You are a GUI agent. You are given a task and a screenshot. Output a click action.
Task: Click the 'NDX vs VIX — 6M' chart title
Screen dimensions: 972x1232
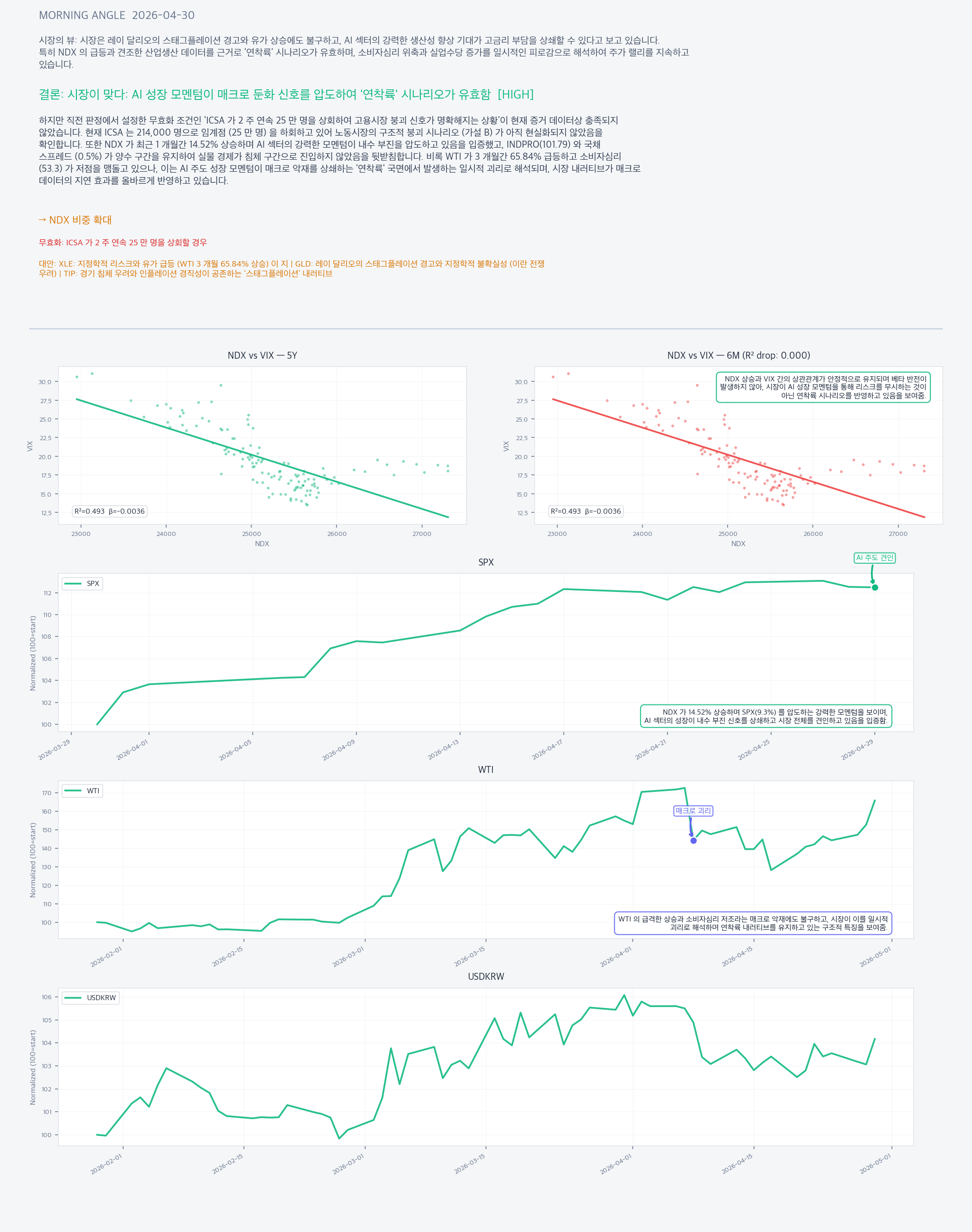pyautogui.click(x=738, y=355)
